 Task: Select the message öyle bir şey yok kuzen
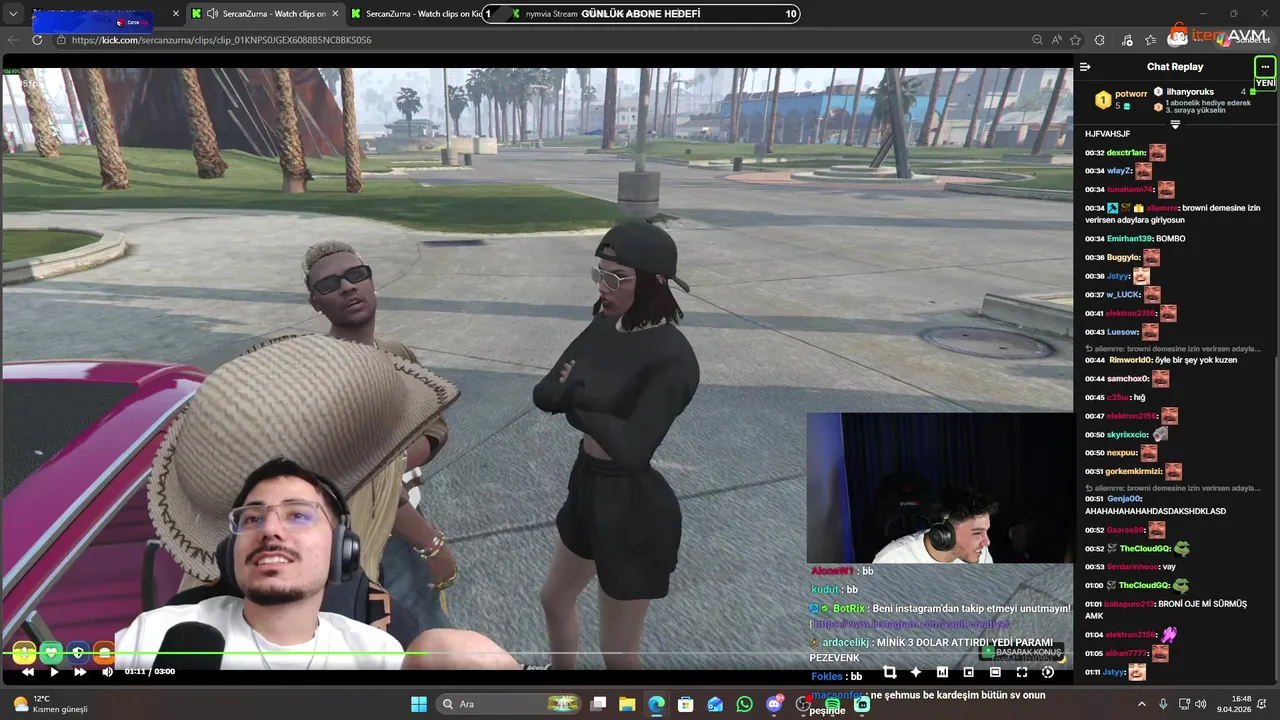point(1196,360)
